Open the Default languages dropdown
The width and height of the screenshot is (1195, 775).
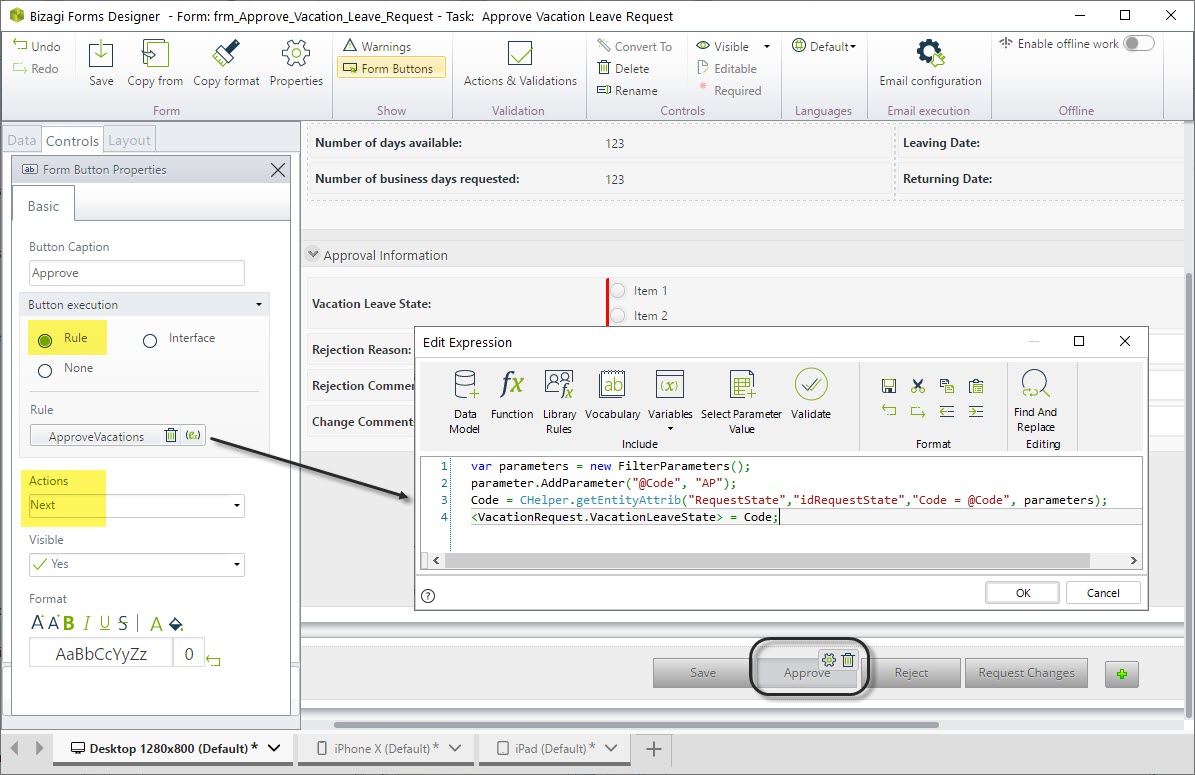click(x=824, y=46)
